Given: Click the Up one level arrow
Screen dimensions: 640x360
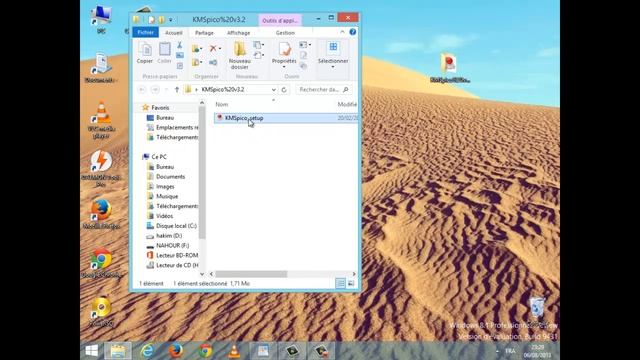Looking at the screenshot, I should pyautogui.click(x=177, y=89).
